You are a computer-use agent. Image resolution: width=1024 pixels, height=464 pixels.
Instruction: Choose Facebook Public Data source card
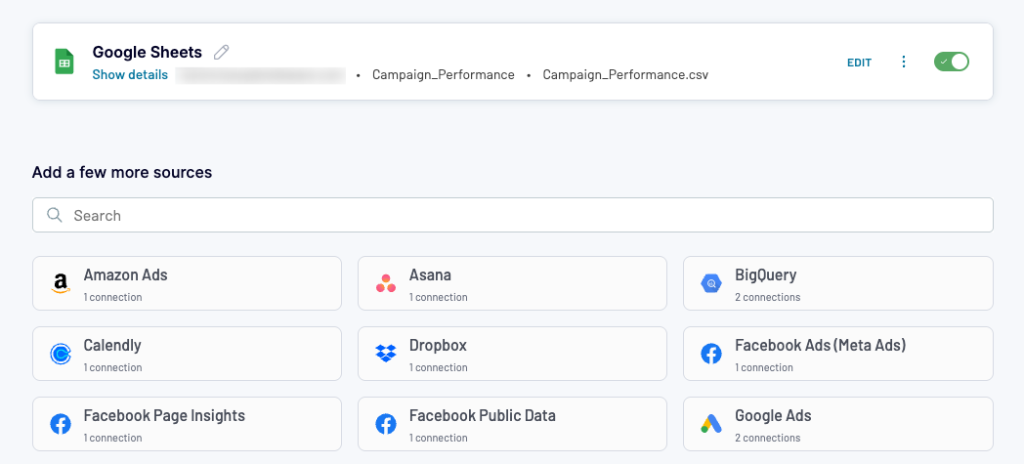[512, 424]
